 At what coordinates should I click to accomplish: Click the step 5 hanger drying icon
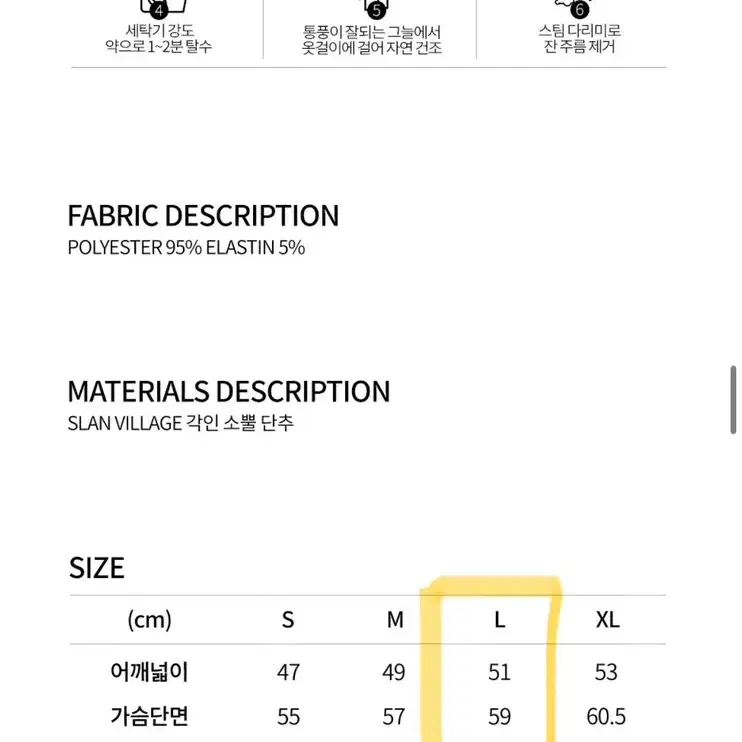pyautogui.click(x=376, y=8)
